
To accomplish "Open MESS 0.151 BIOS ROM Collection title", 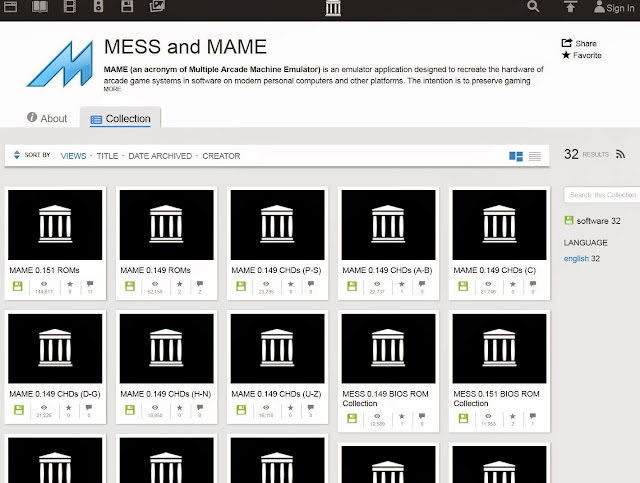I will [x=496, y=398].
